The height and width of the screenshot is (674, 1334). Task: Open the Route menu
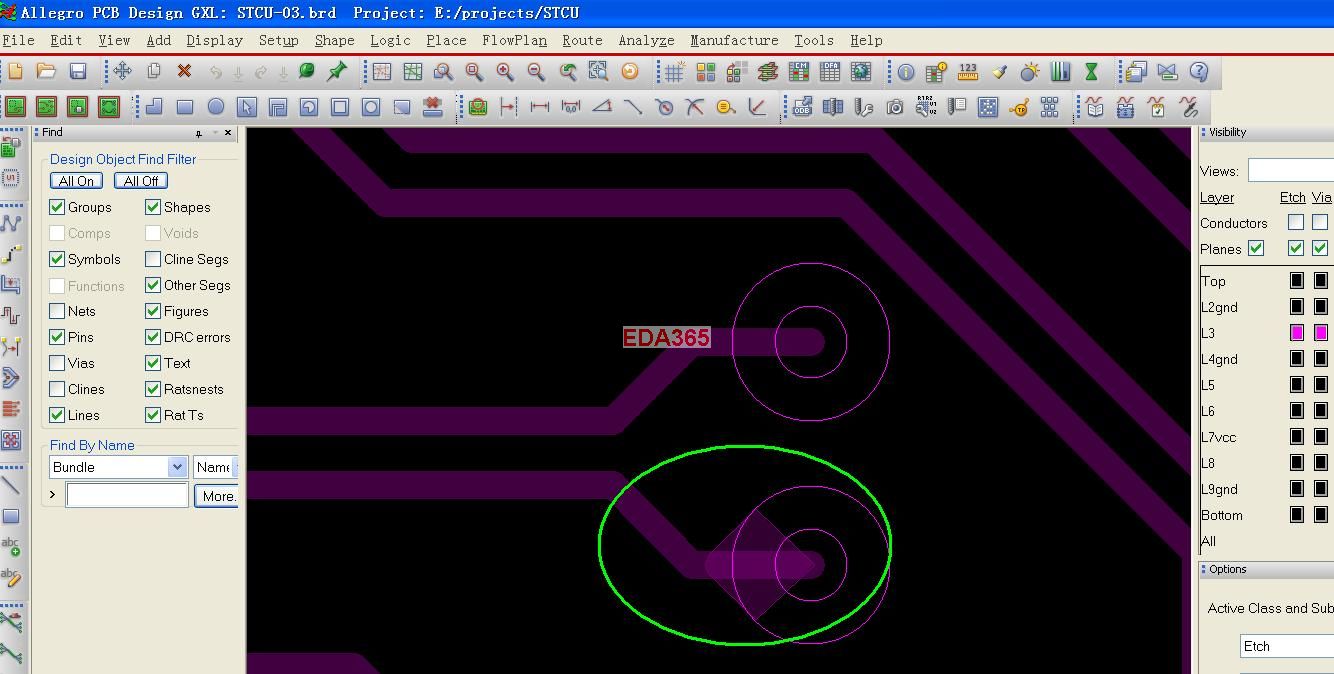click(x=582, y=40)
